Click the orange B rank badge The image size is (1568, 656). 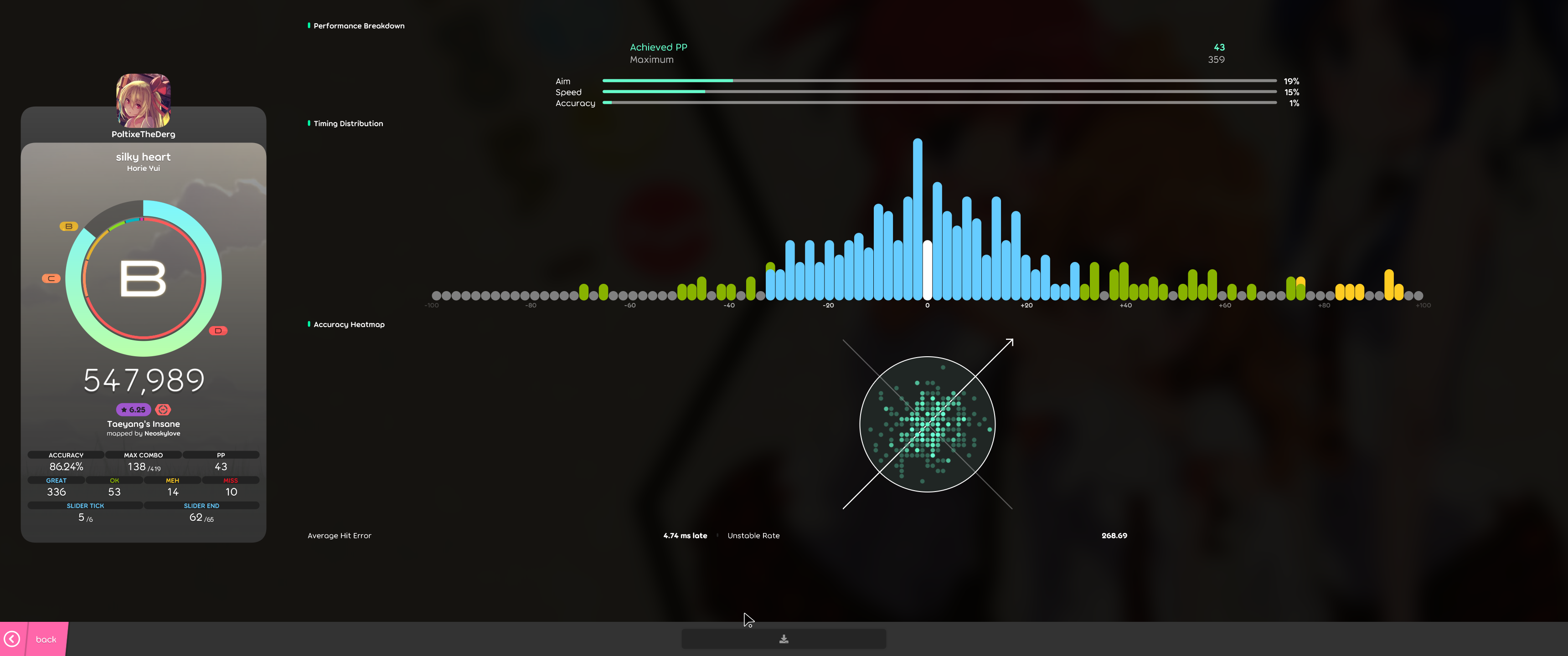coord(69,226)
